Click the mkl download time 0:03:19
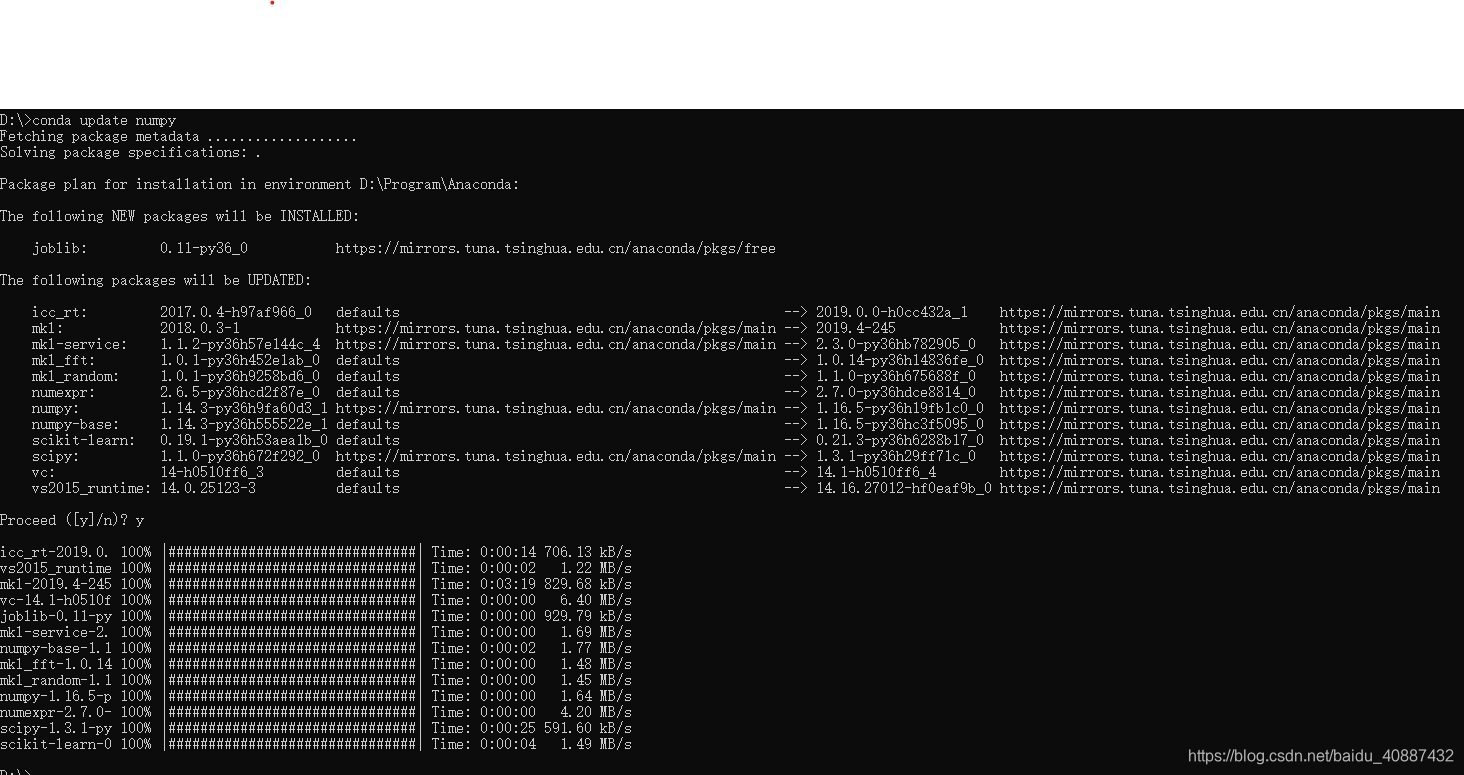Screen dimensions: 1464x775 (508, 584)
